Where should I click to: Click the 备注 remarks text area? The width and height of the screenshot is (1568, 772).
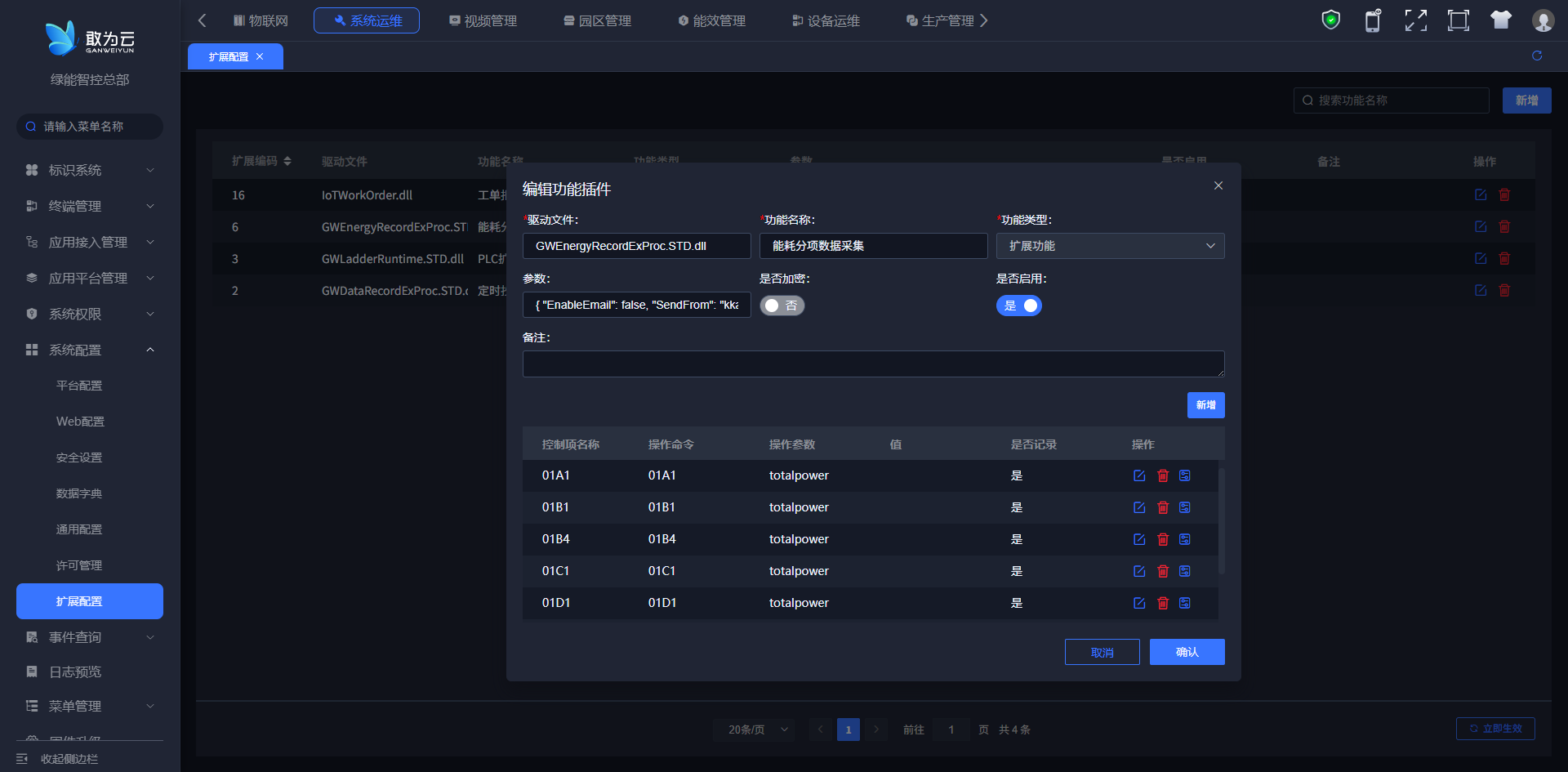point(873,364)
